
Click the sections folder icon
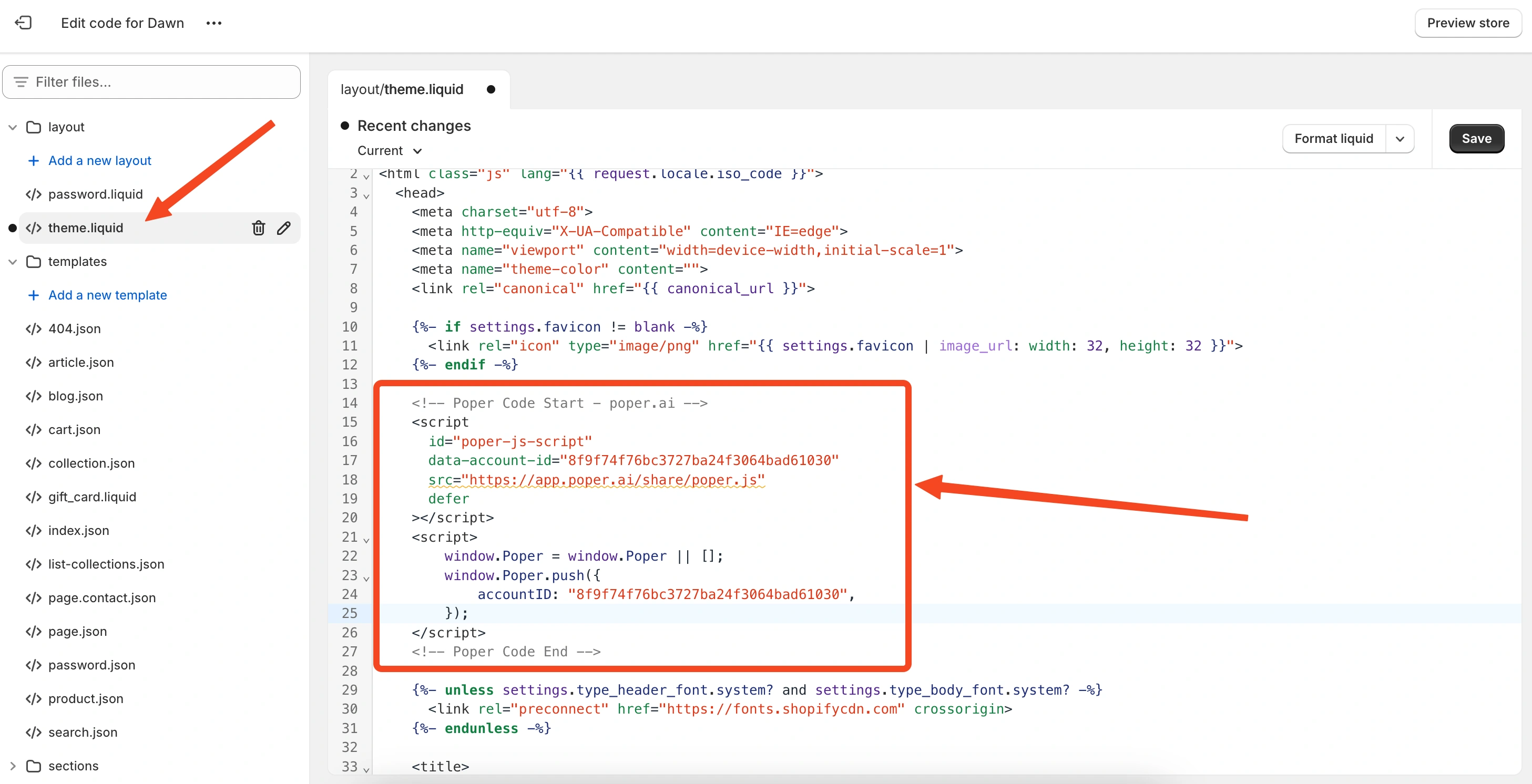[34, 766]
